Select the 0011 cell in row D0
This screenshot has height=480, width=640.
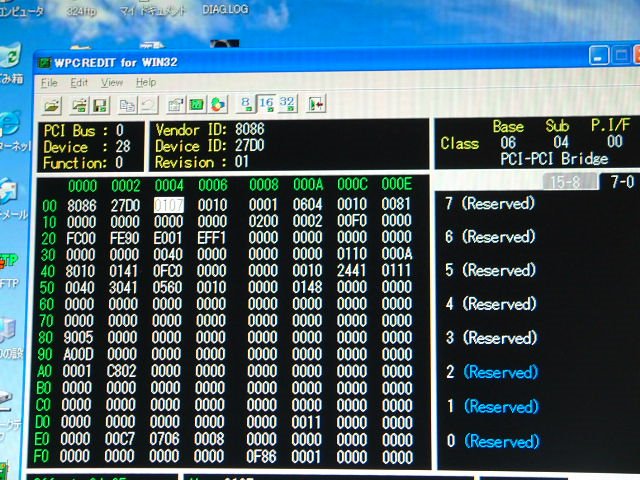point(307,422)
